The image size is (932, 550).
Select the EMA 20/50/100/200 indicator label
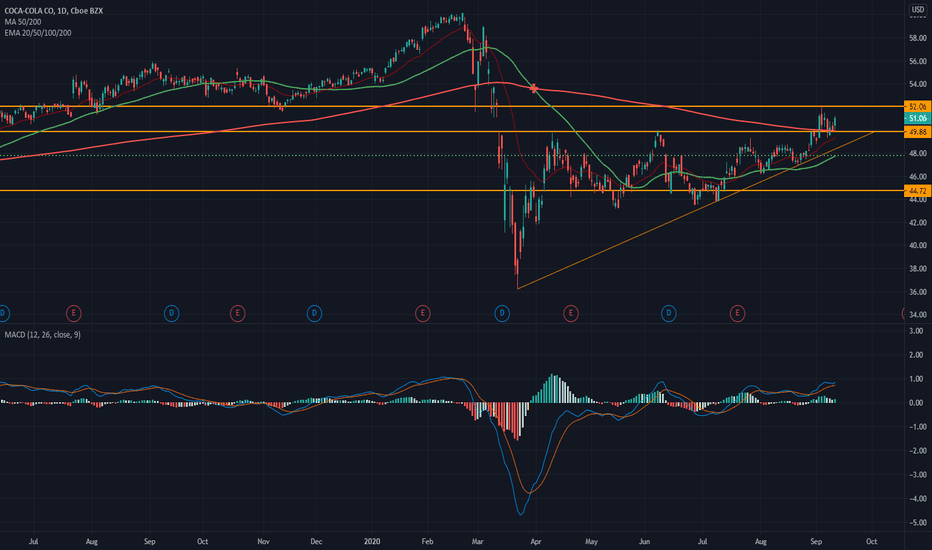tap(37, 33)
